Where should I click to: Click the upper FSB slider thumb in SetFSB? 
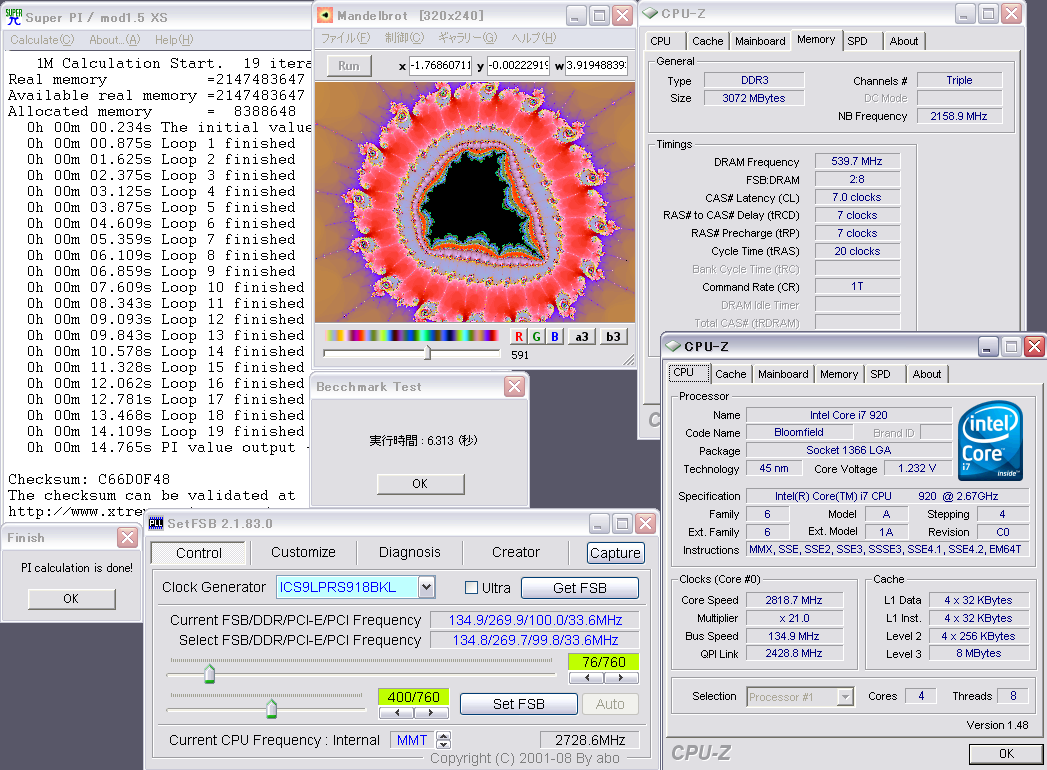[x=210, y=673]
